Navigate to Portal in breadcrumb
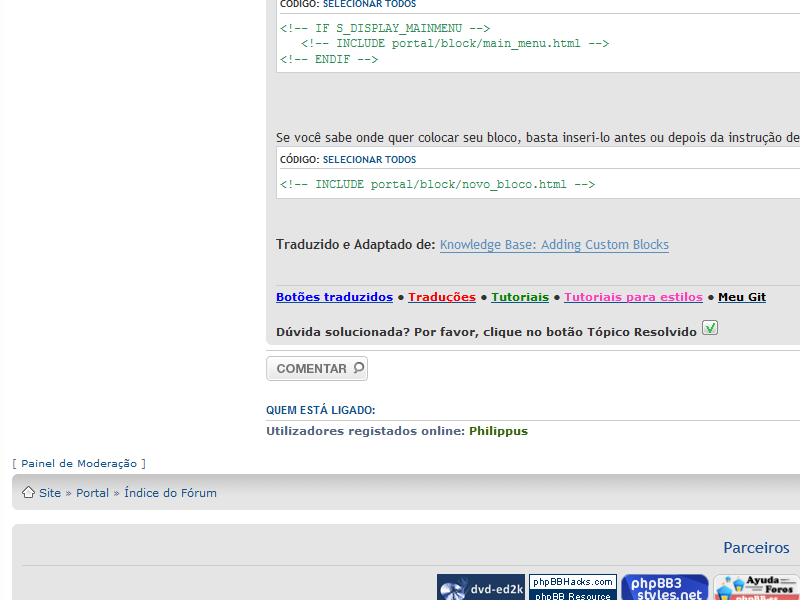800x600 pixels. [x=93, y=493]
